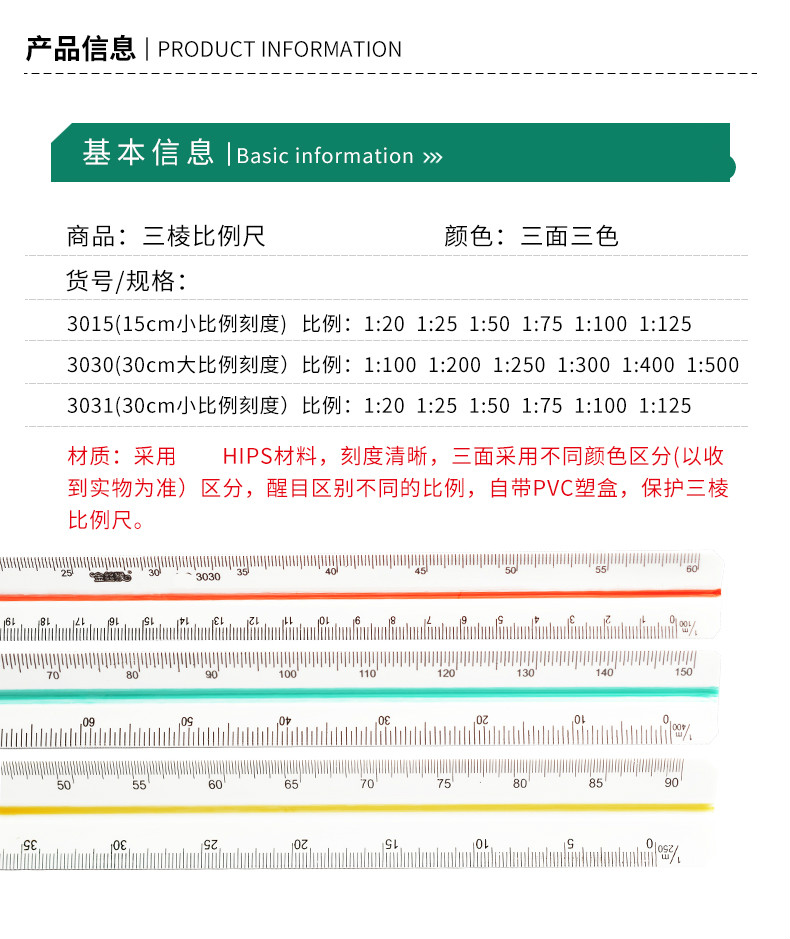Click the brand logo on the top ruler
This screenshot has width=790, height=939.
point(110,577)
